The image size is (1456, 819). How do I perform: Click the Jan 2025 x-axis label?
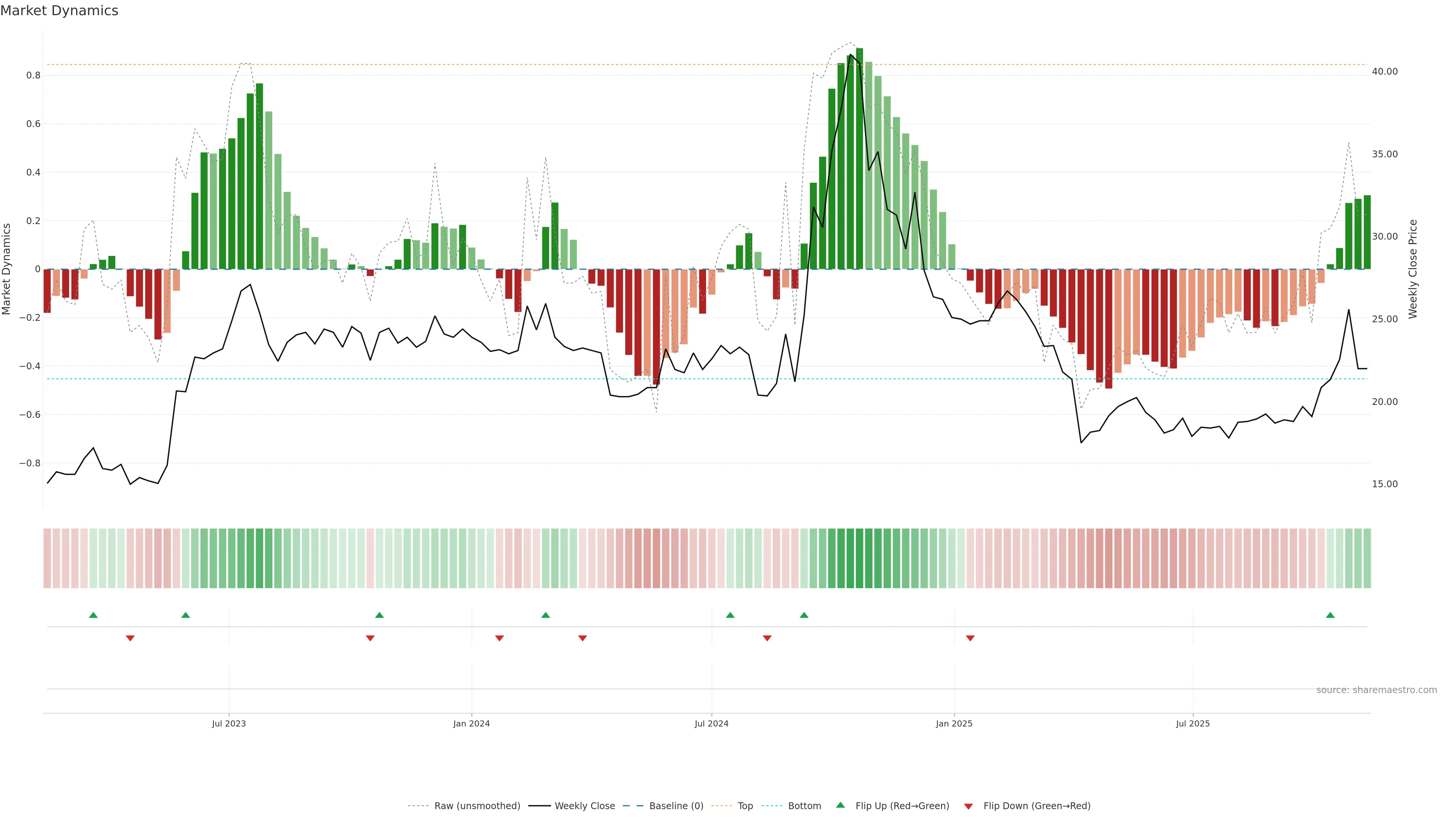click(x=954, y=723)
